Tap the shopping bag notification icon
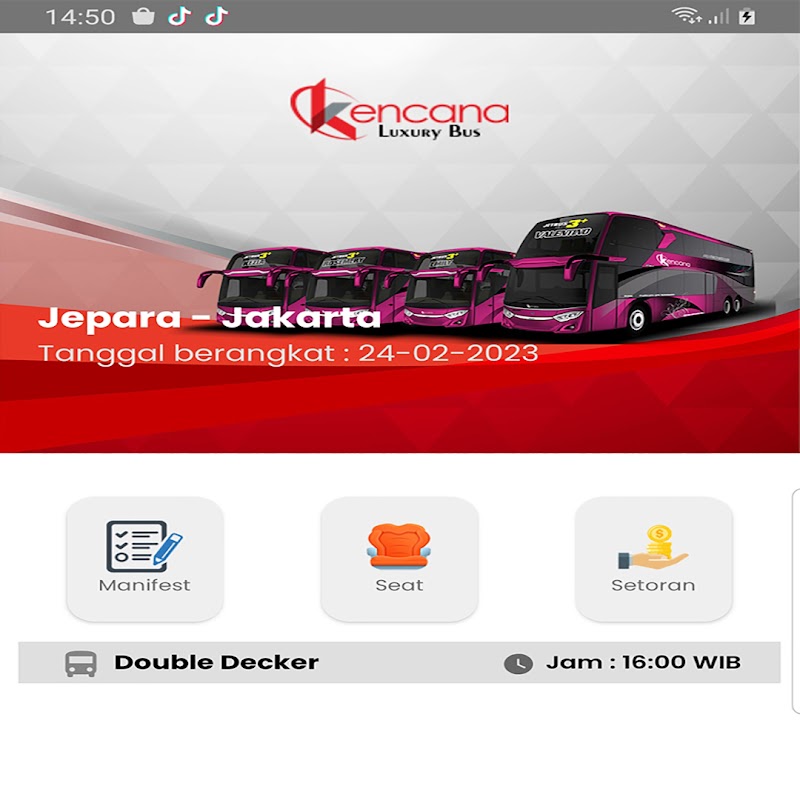800x800 pixels. (143, 17)
